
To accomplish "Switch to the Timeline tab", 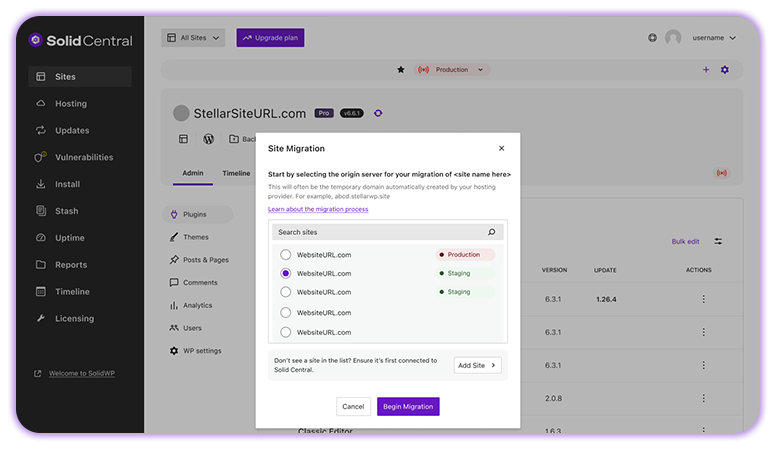I will coord(236,173).
